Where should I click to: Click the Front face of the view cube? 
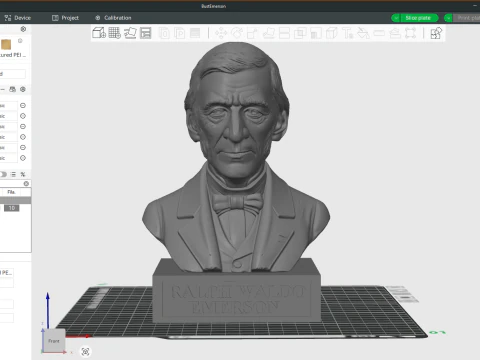click(54, 341)
